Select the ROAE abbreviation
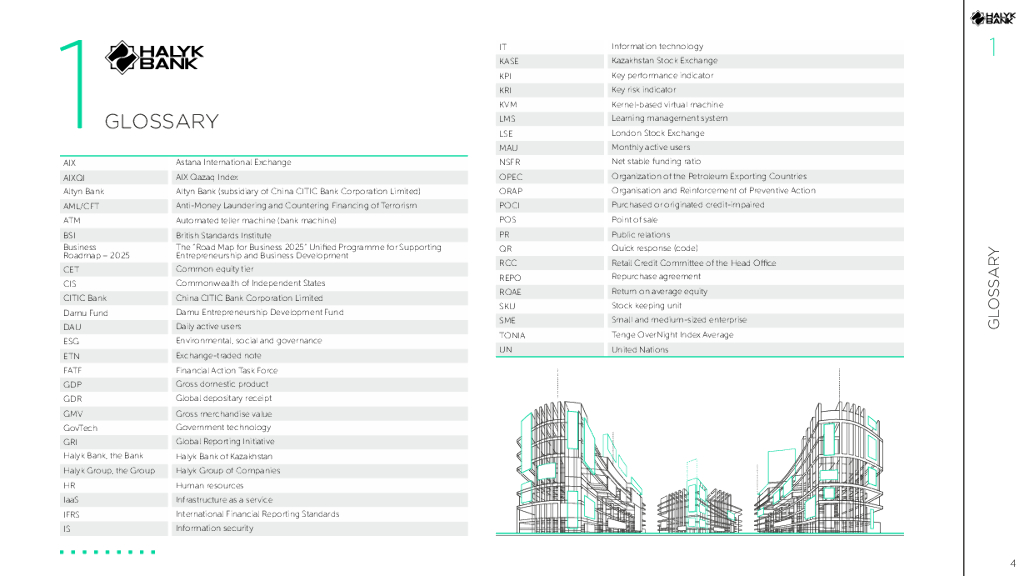The image size is (1024, 576). point(510,292)
